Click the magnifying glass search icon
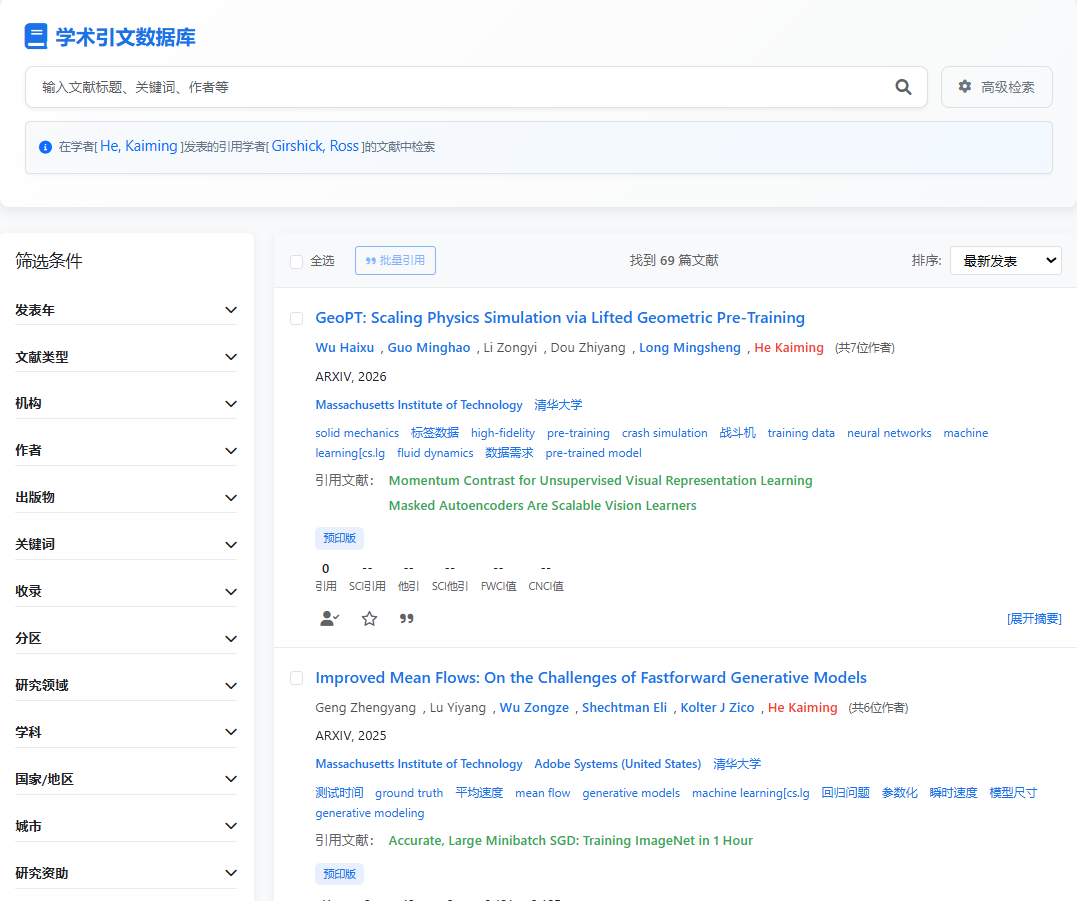The width and height of the screenshot is (1077, 901). (x=903, y=87)
